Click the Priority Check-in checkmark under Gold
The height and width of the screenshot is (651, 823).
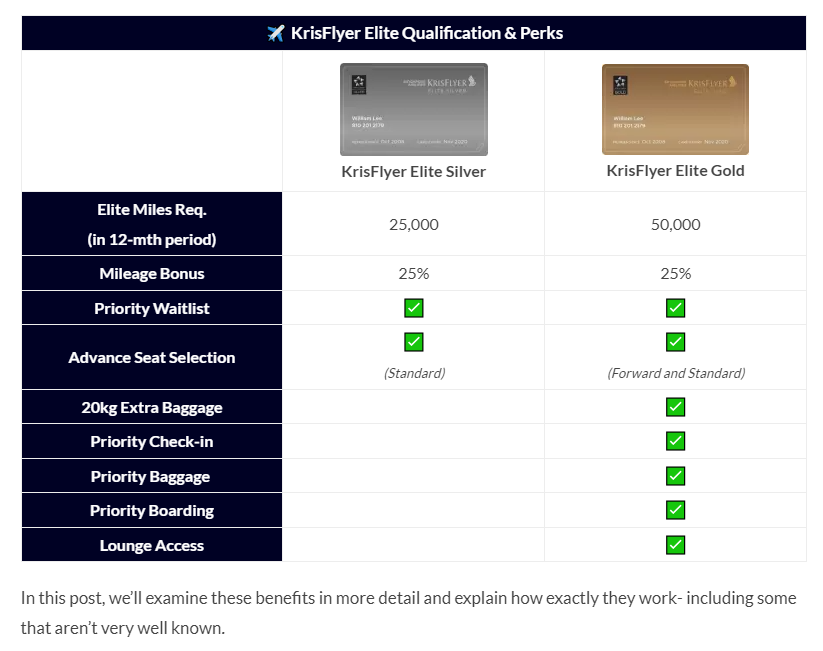tap(676, 441)
